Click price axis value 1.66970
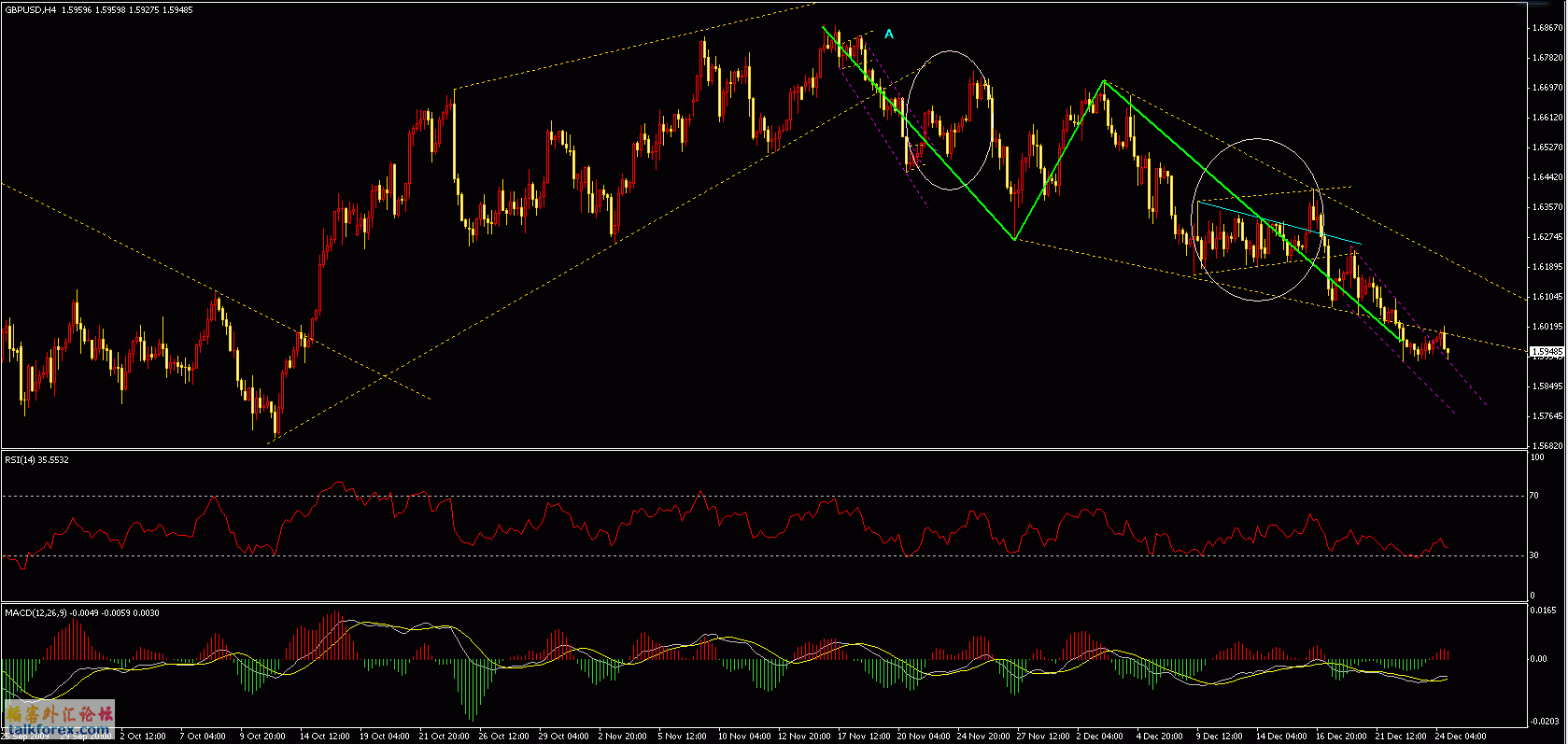Viewport: 1568px width, 744px height. tap(1547, 88)
